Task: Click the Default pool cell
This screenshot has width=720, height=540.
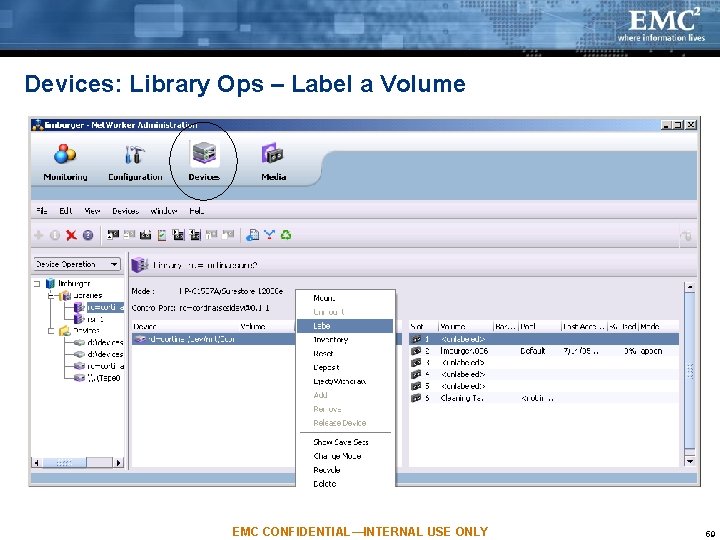Action: point(533,351)
